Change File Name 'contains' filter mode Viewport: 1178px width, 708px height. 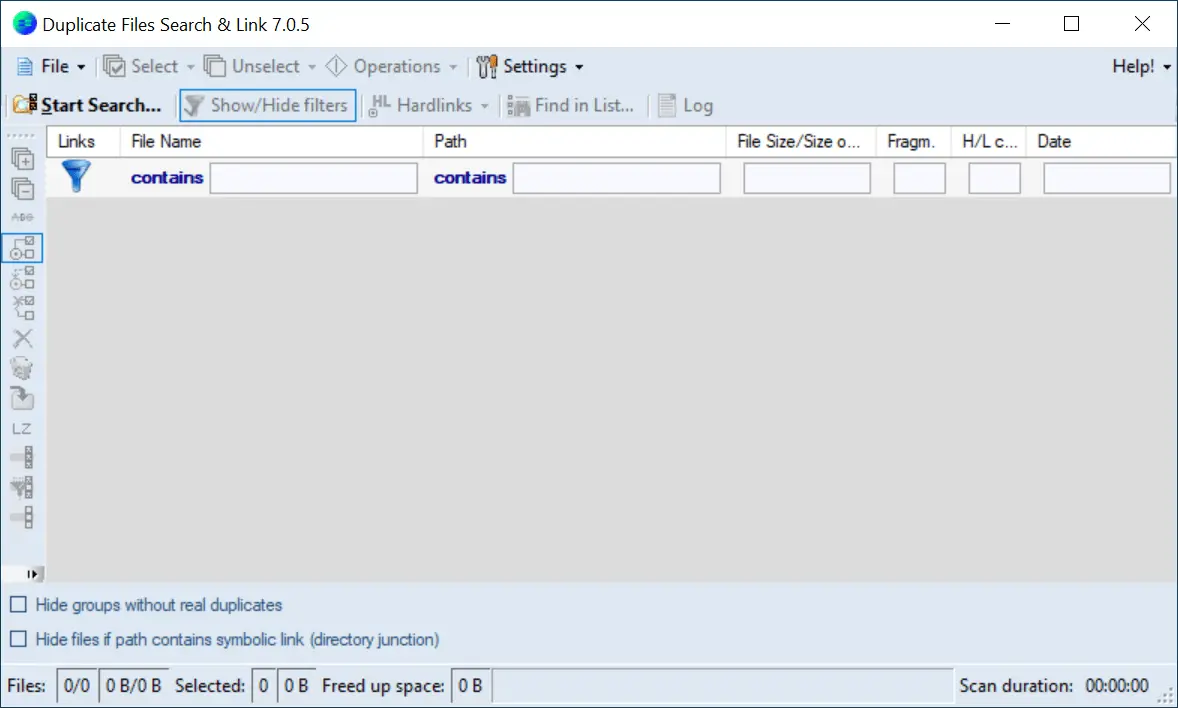click(x=167, y=178)
